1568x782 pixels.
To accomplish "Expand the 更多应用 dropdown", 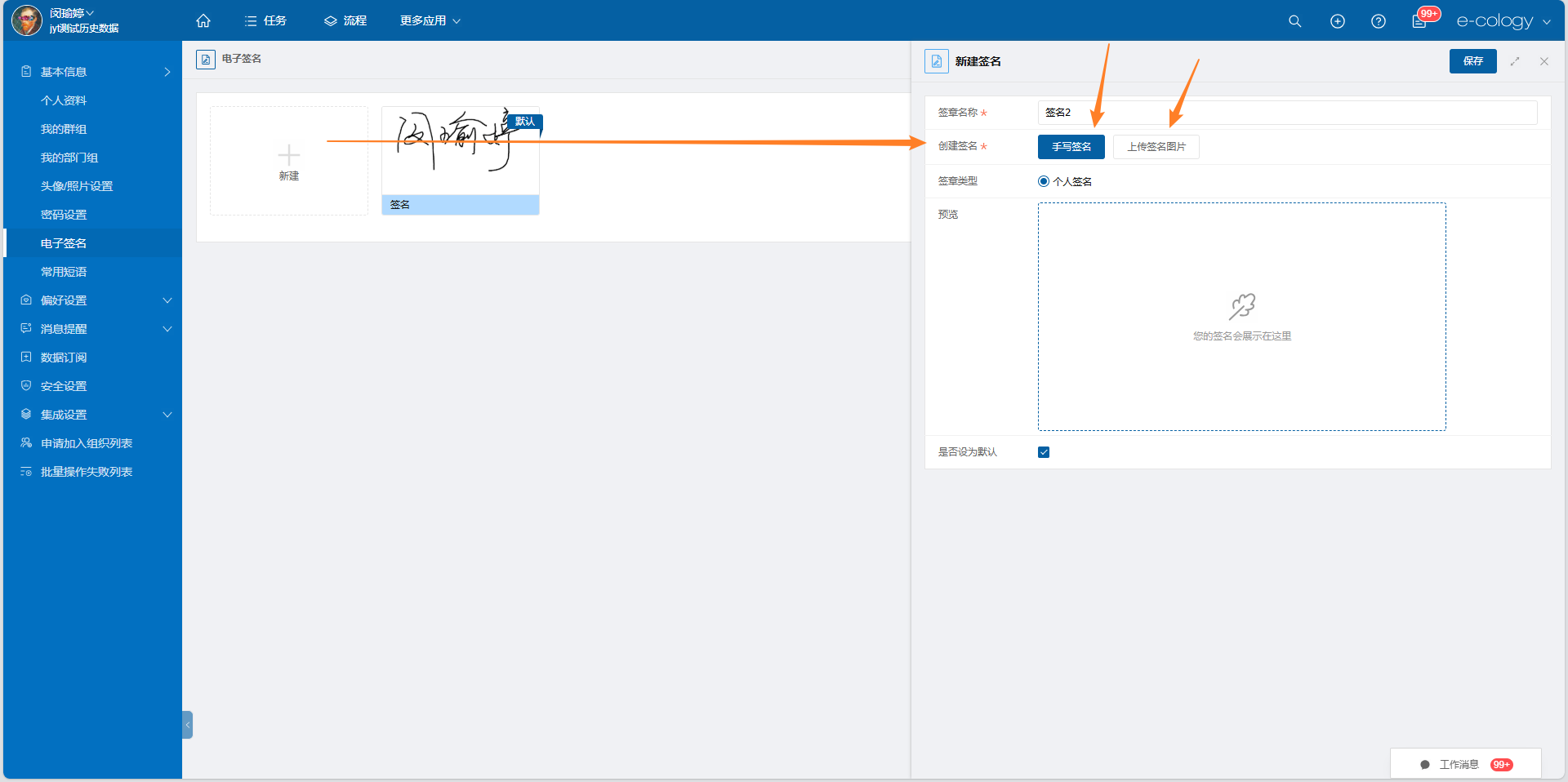I will tap(430, 20).
